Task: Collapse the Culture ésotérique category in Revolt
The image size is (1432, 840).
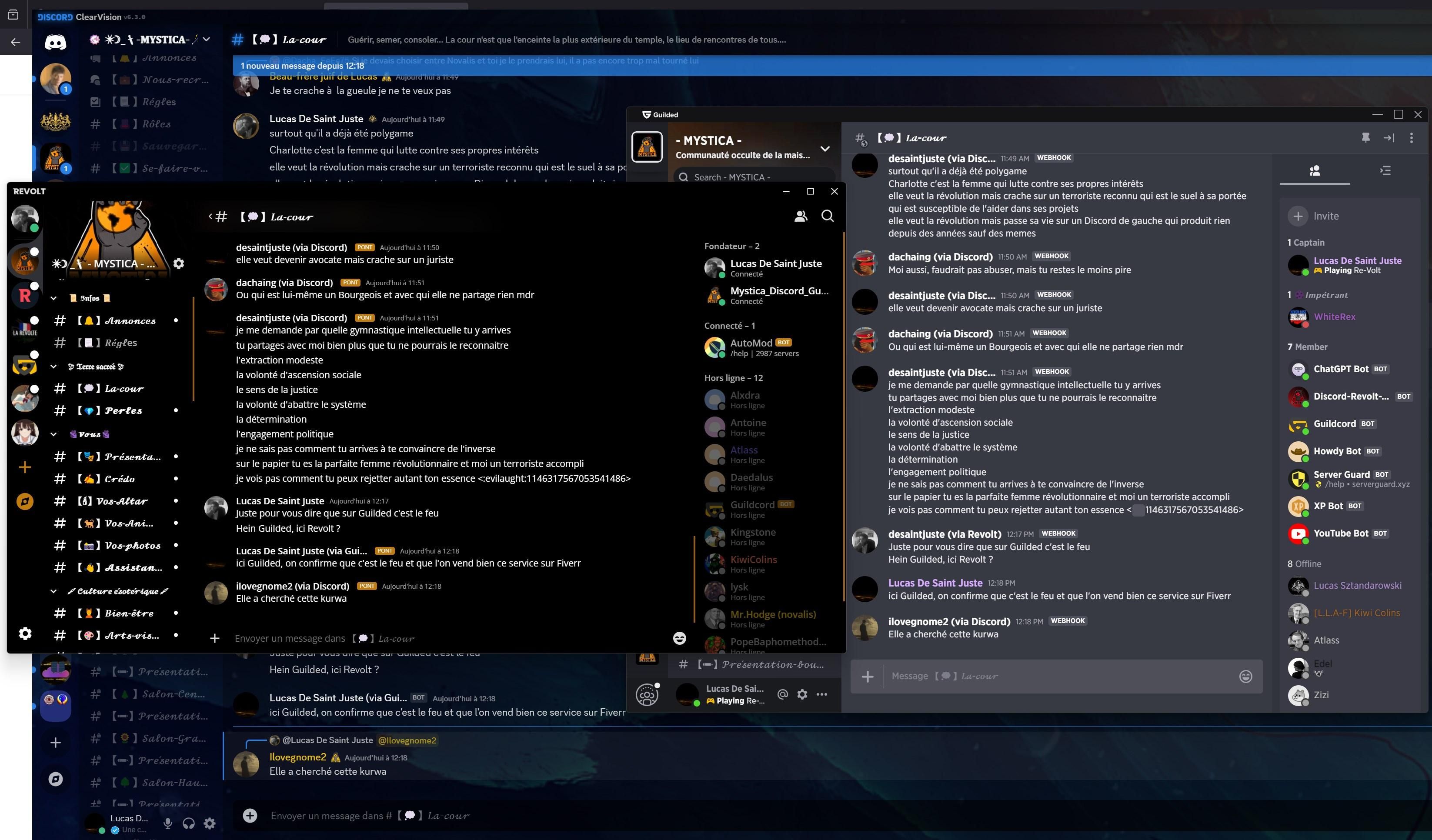Action: pos(53,591)
